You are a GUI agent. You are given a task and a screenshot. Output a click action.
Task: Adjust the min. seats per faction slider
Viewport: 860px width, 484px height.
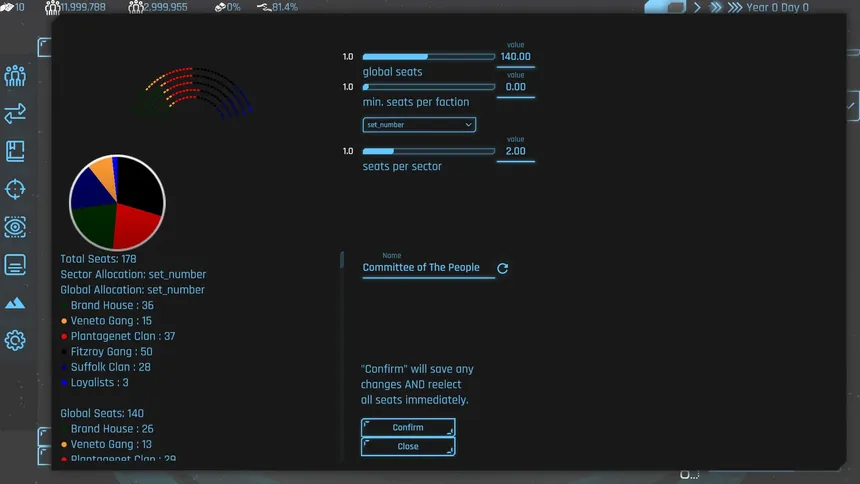[x=428, y=87]
